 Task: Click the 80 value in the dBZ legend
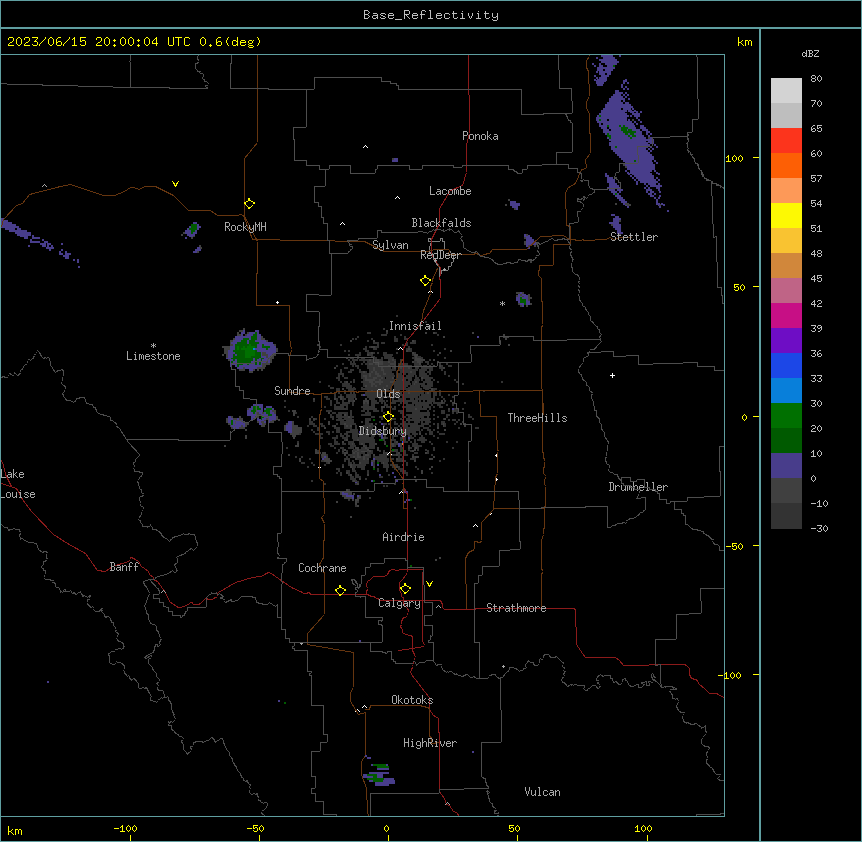[816, 78]
